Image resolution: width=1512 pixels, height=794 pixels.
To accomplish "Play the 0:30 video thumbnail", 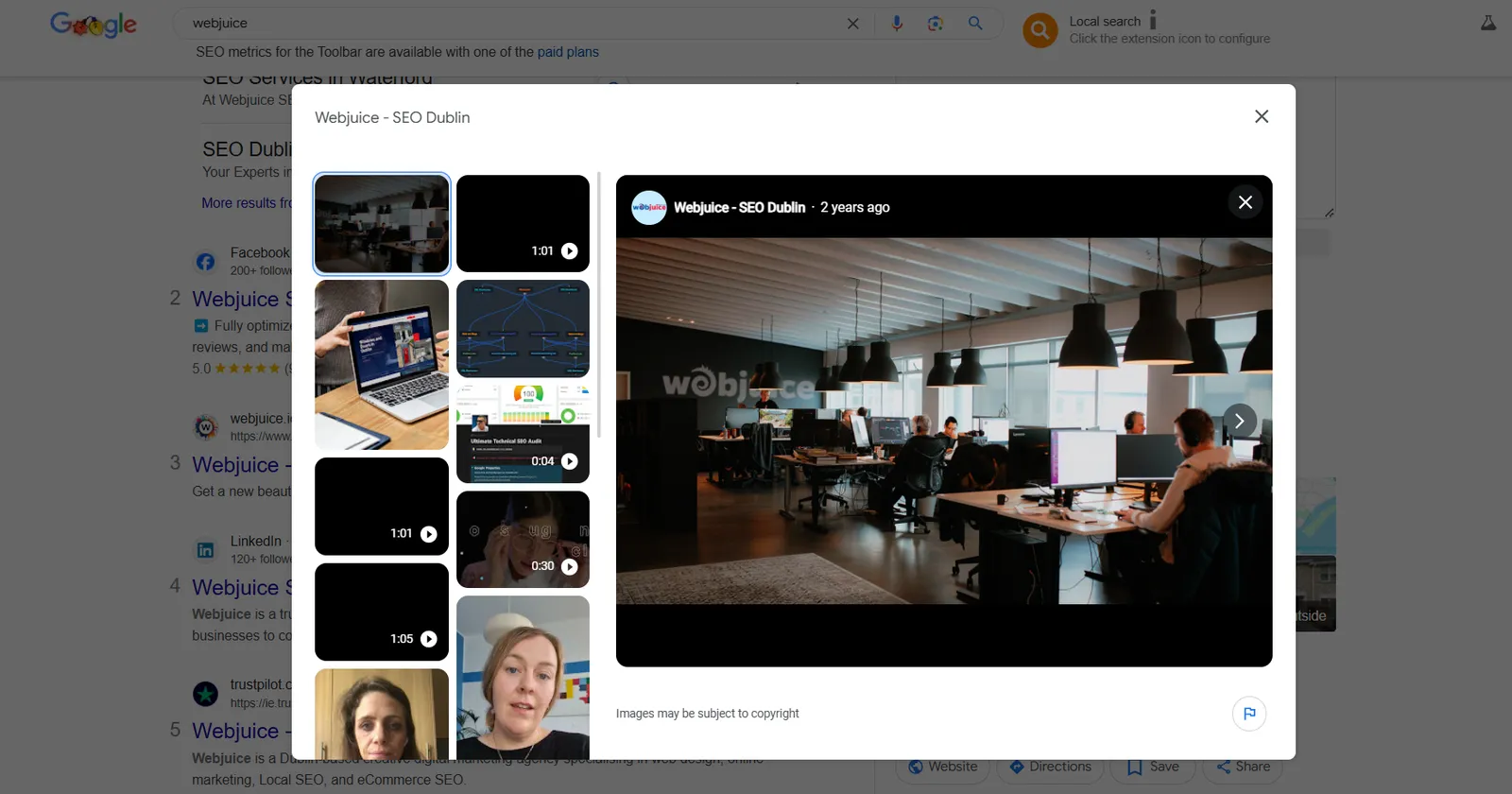I will (x=523, y=540).
